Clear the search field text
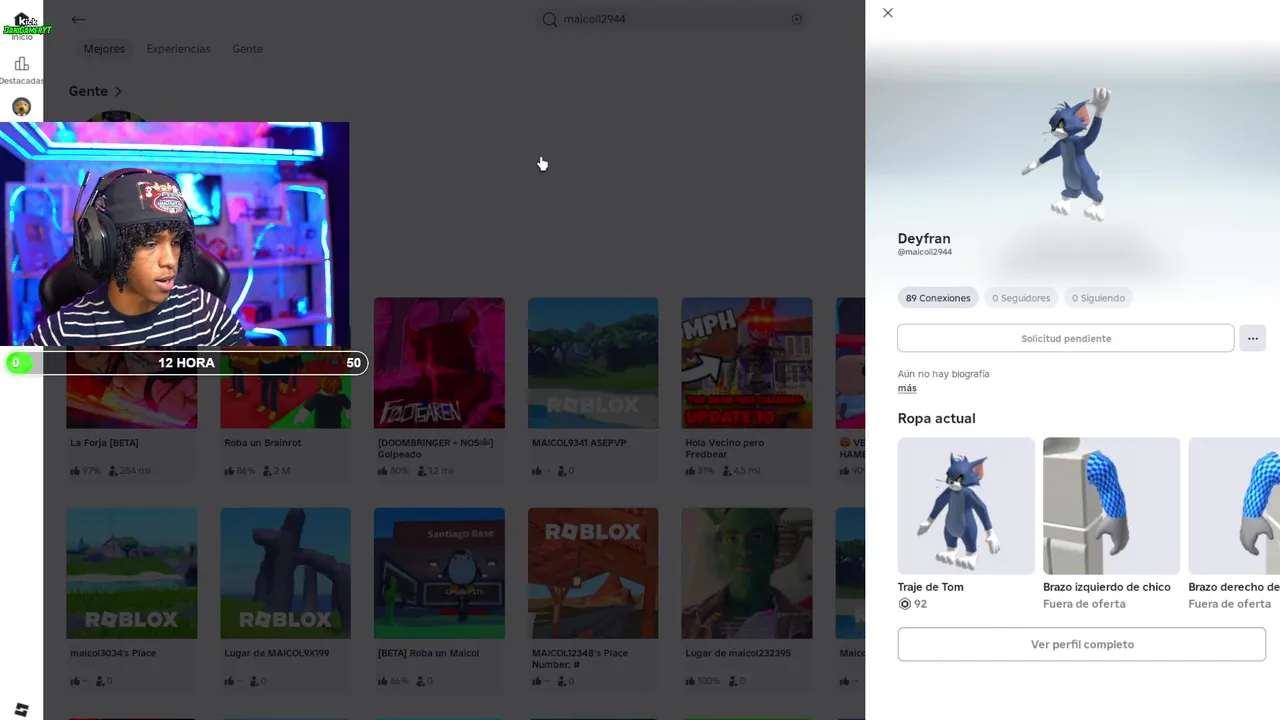The width and height of the screenshot is (1280, 720). pyautogui.click(x=797, y=19)
